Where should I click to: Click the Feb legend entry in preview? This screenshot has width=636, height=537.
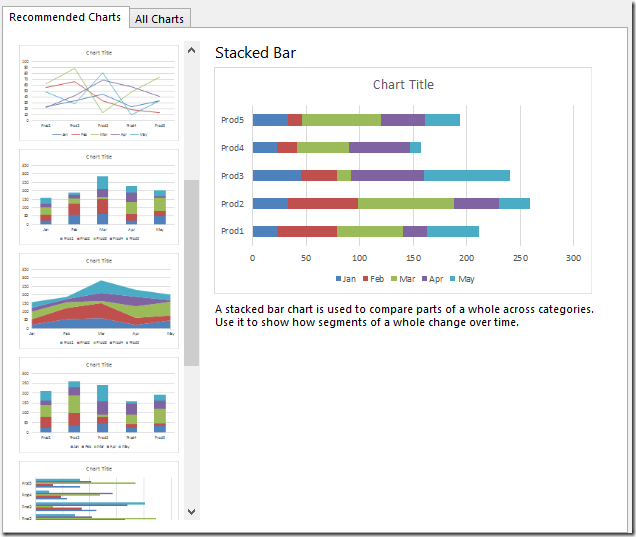coord(375,279)
